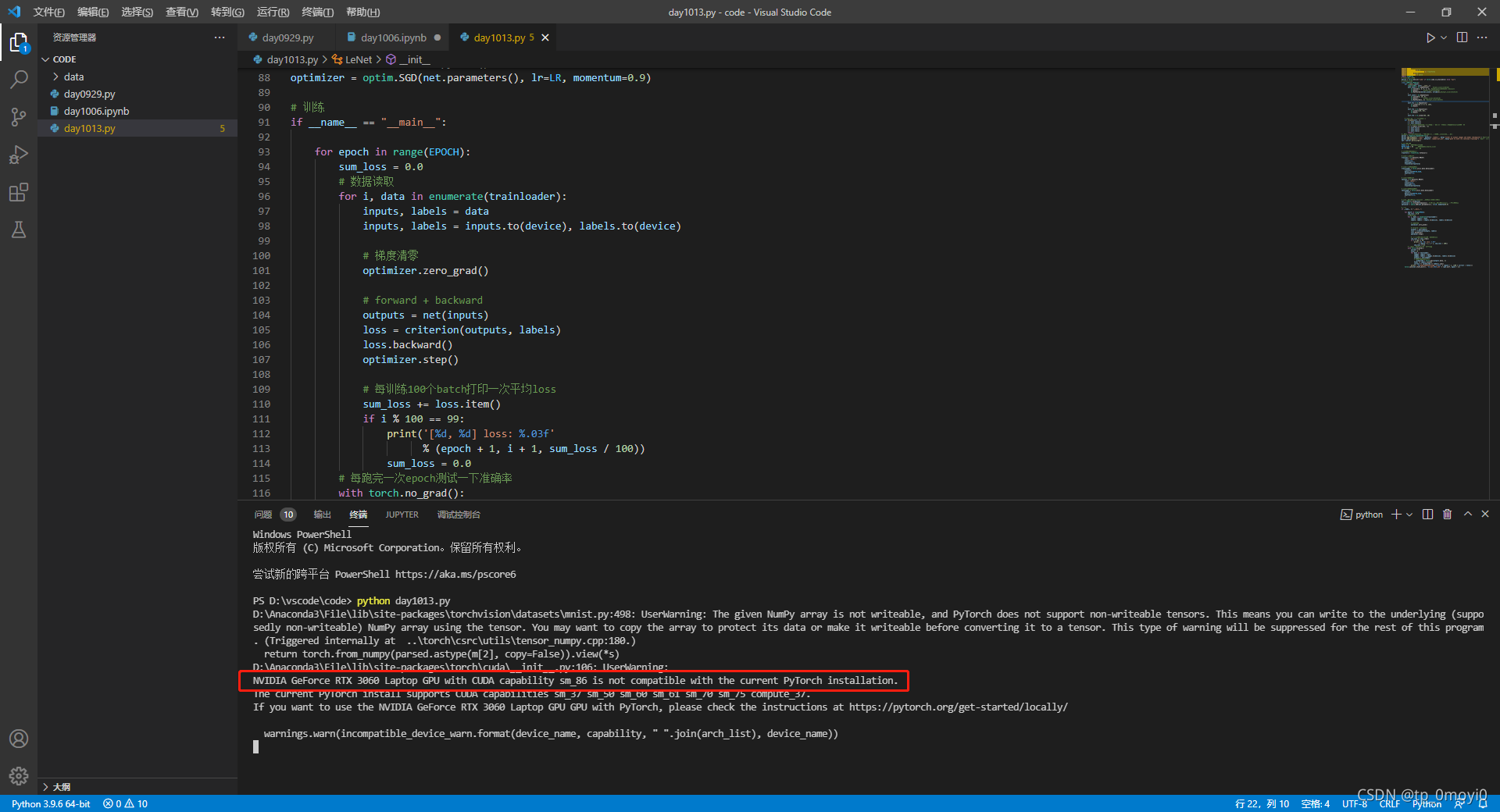This screenshot has height=812, width=1500.
Task: Click Python 3.9.6 64-bit interpreter status
Action: pos(51,803)
